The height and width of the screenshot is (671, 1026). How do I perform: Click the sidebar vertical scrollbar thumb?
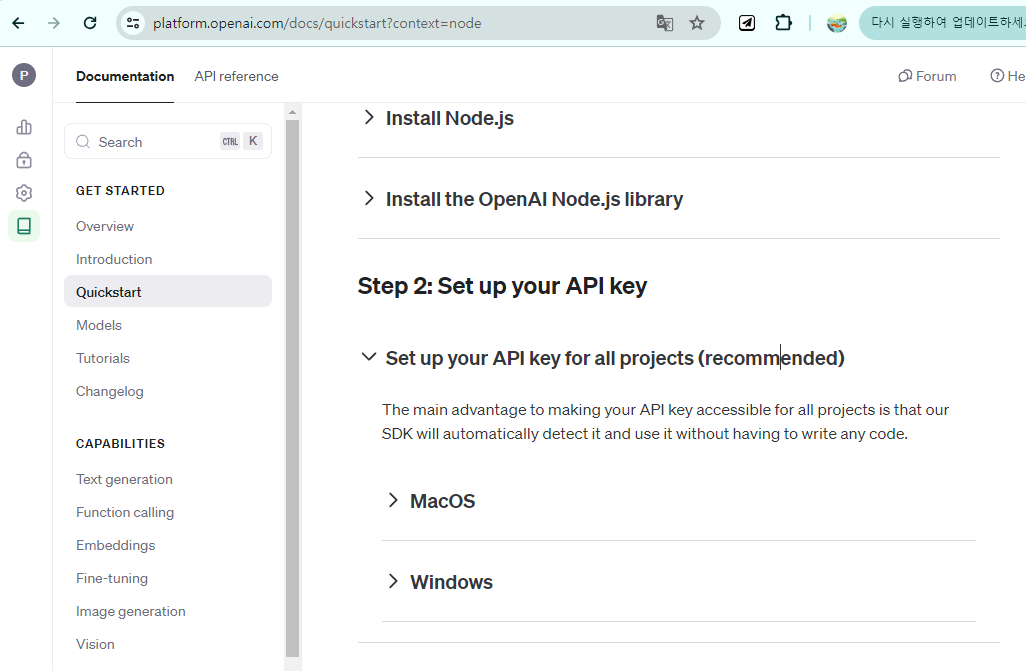pos(292,388)
